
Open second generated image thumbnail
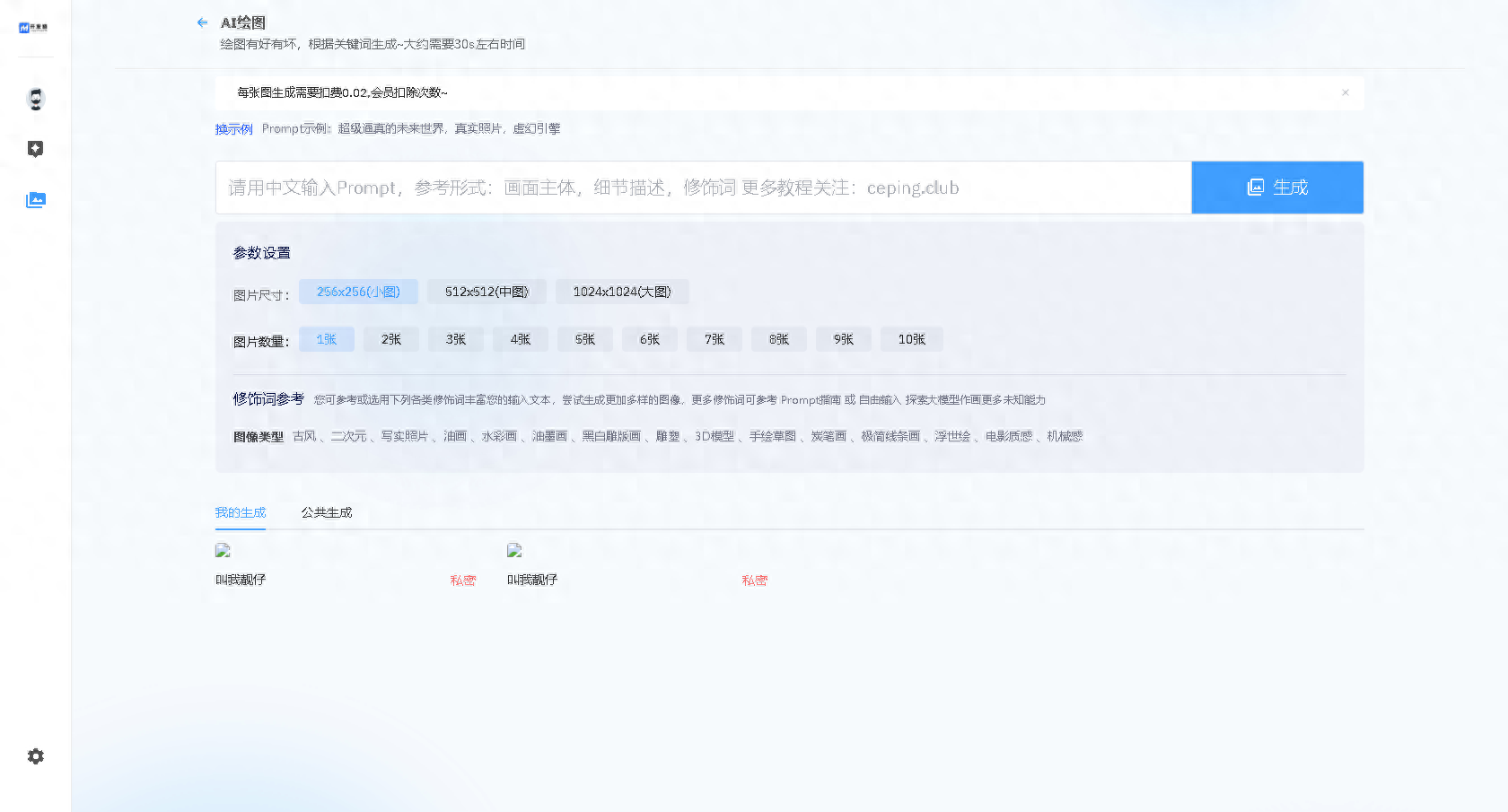pos(514,550)
